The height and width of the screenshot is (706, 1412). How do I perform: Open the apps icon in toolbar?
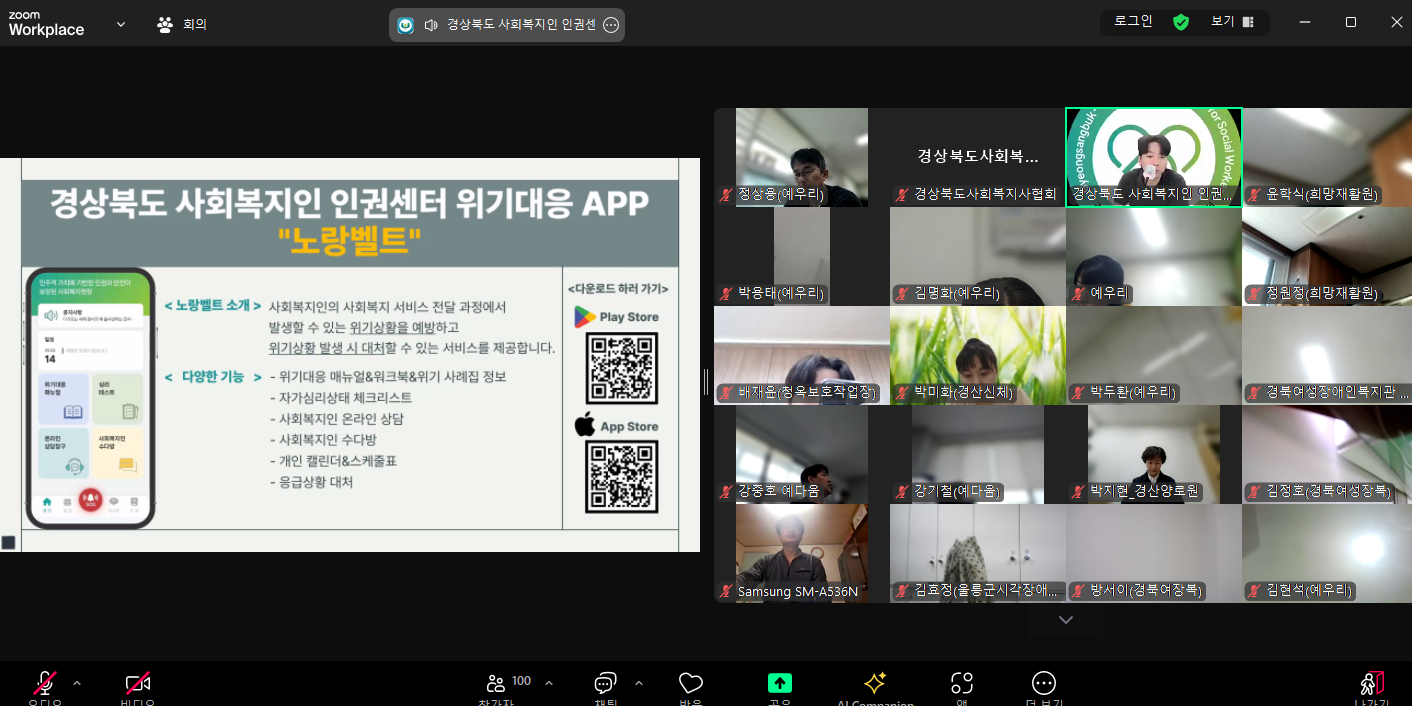click(x=962, y=683)
